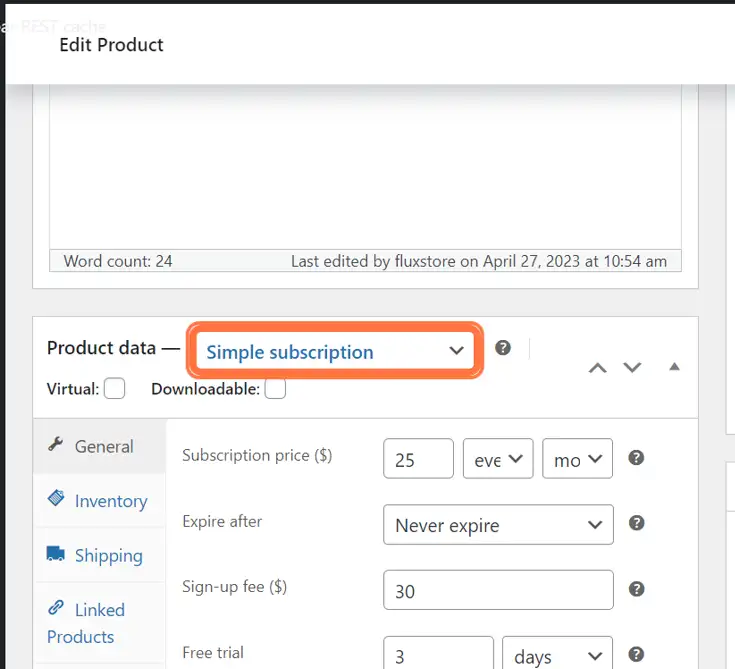Collapse Product data panel triangle toggle
Screen dimensions: 735x669
click(674, 366)
